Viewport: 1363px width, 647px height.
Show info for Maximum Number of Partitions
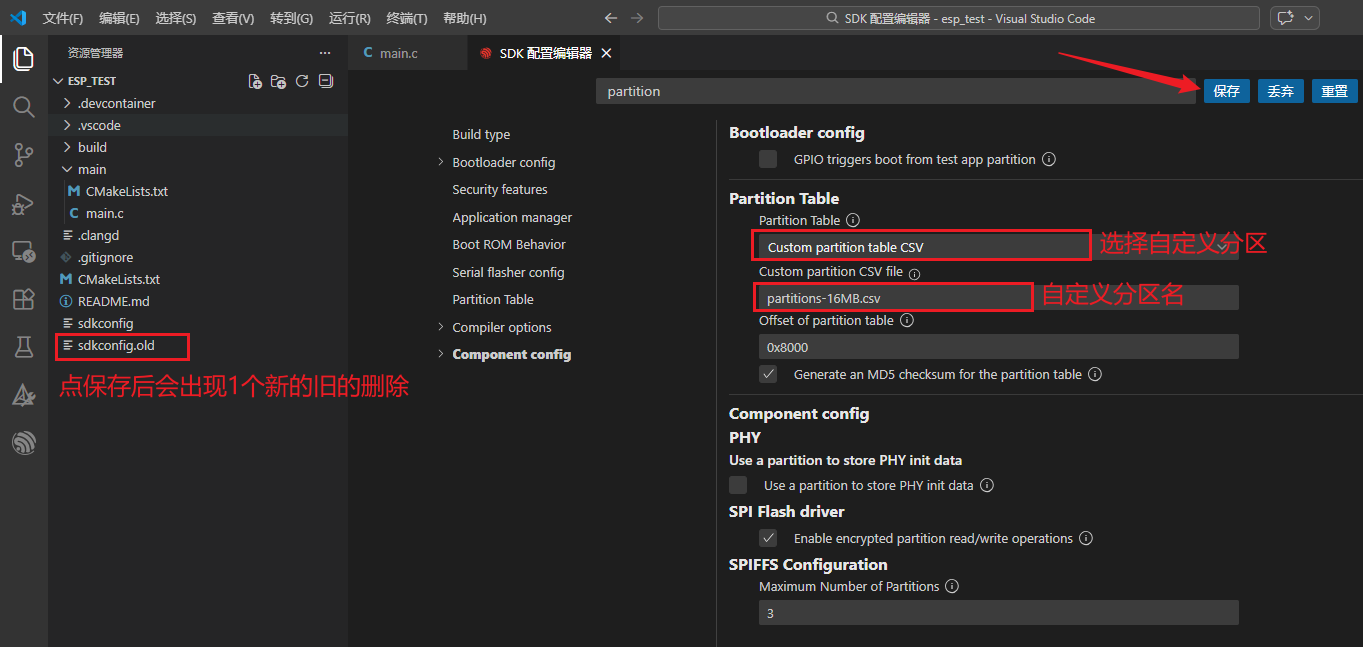pyautogui.click(x=953, y=587)
